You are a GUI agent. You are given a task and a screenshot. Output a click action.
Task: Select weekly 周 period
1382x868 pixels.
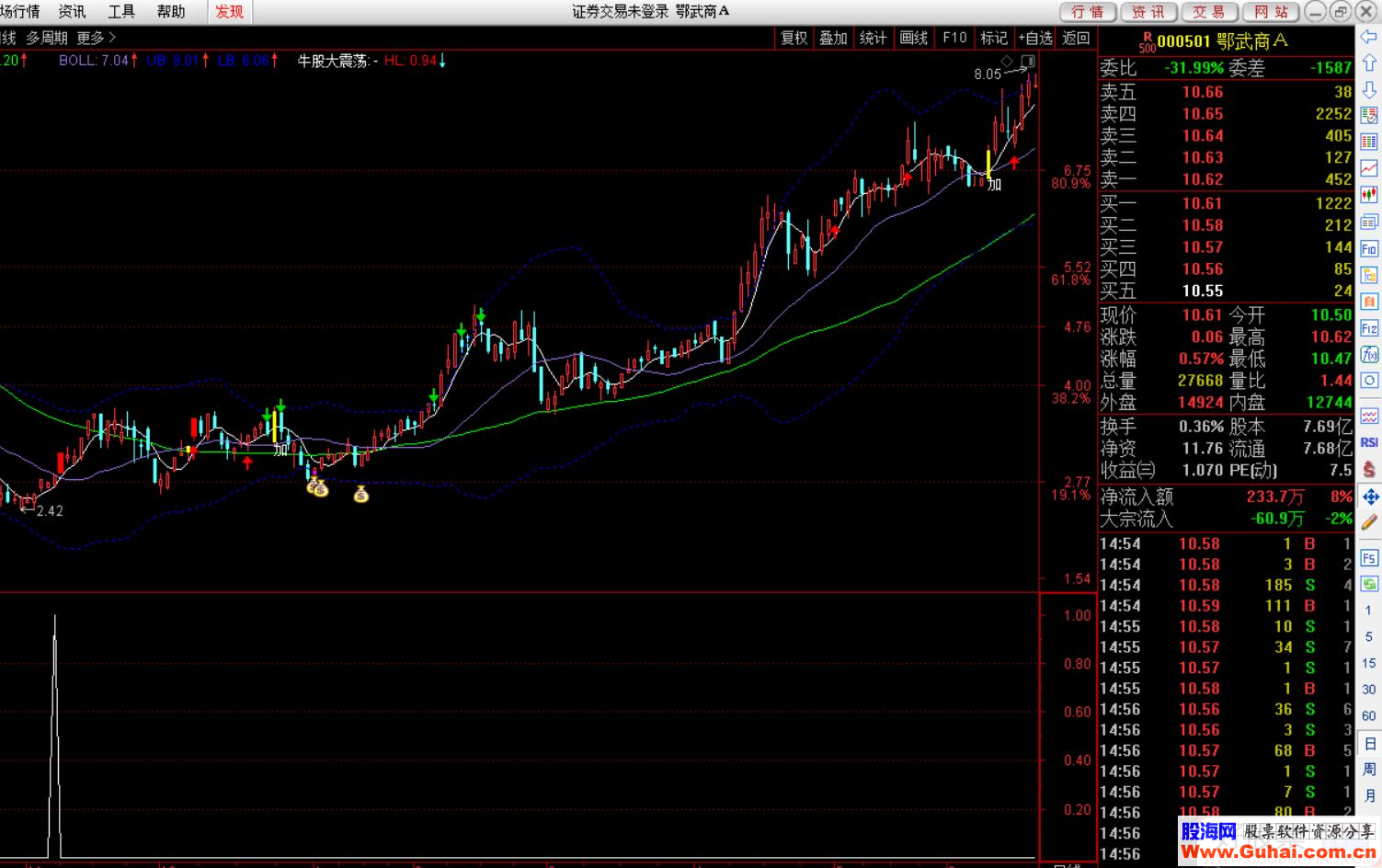pyautogui.click(x=1369, y=770)
